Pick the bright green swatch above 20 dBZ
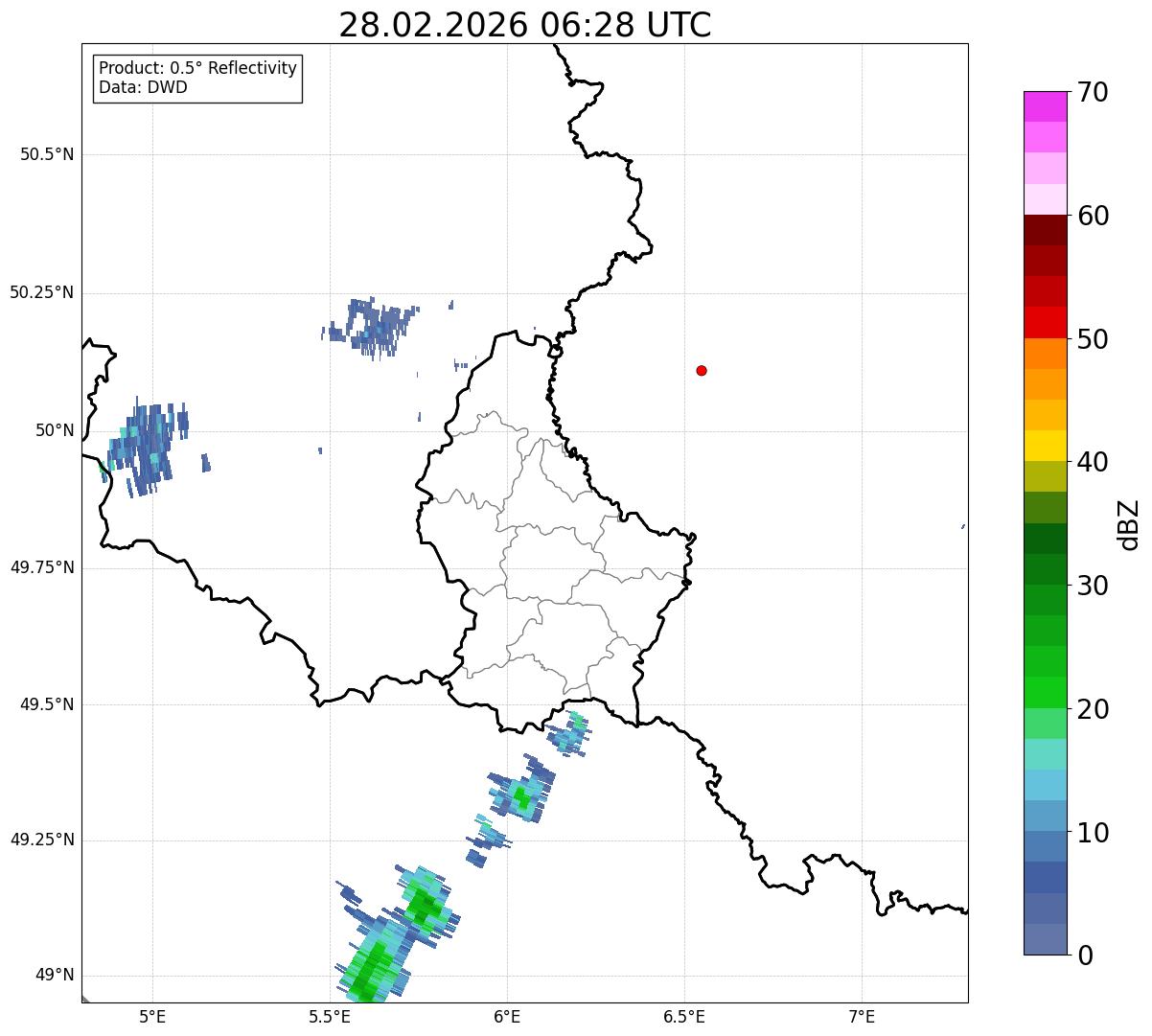 pyautogui.click(x=1045, y=693)
